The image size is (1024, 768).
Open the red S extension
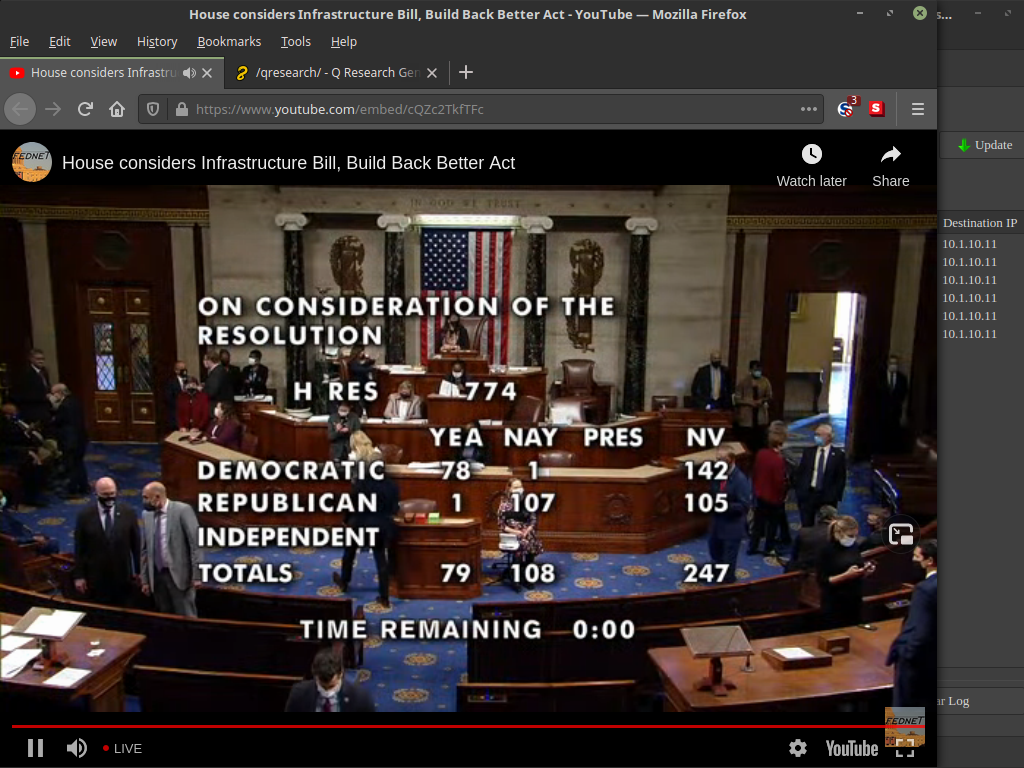click(876, 109)
